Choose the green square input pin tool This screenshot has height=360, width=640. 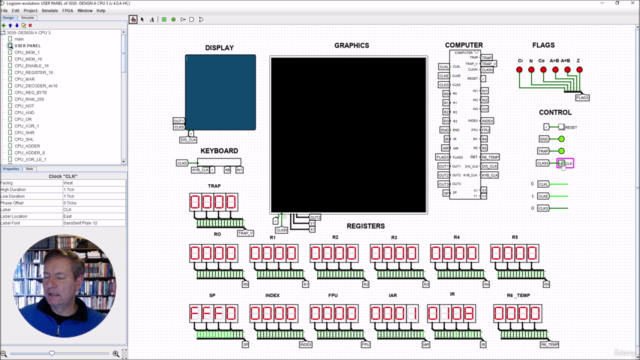[164, 19]
